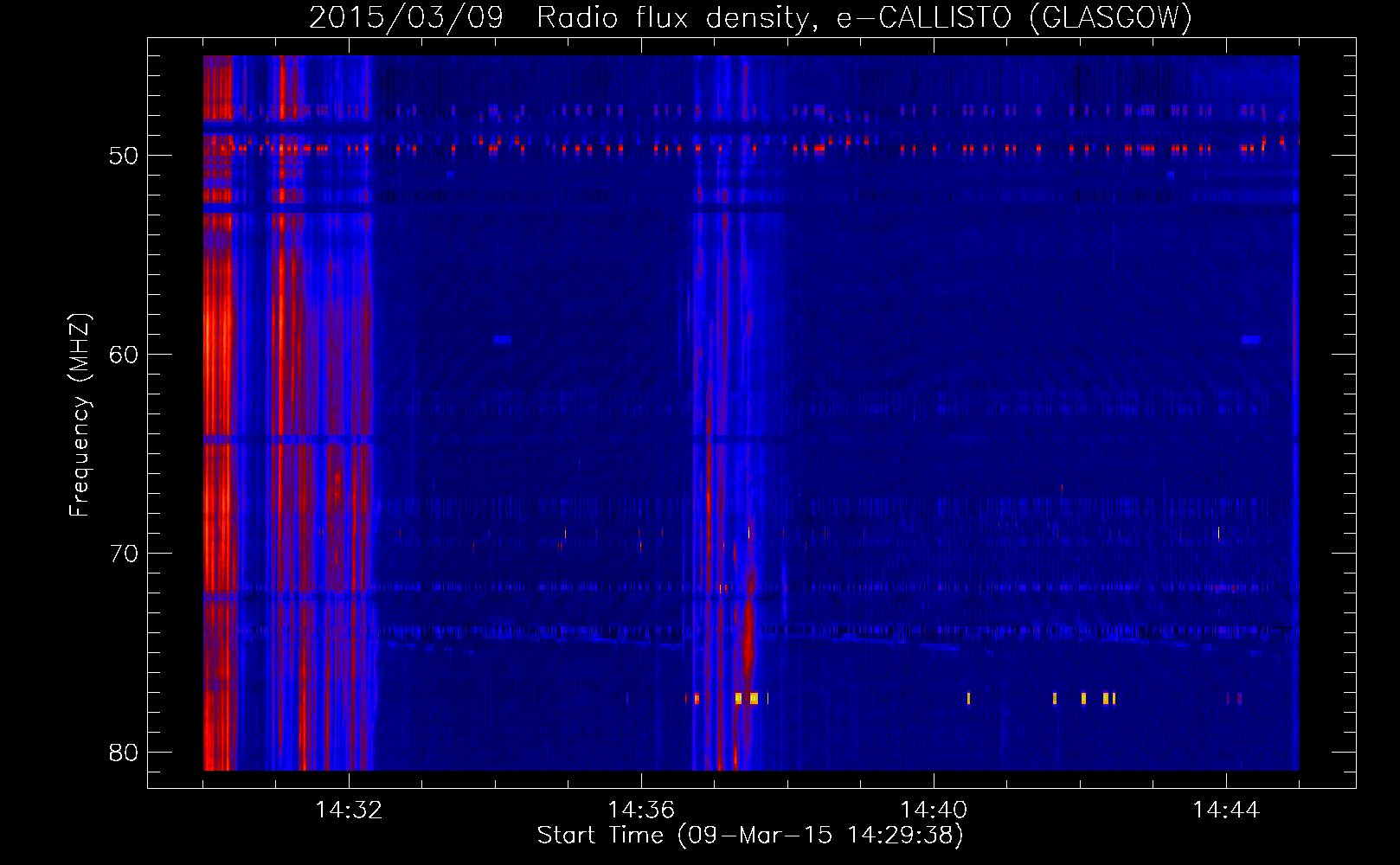Click the 14:40 time tick label

[934, 810]
